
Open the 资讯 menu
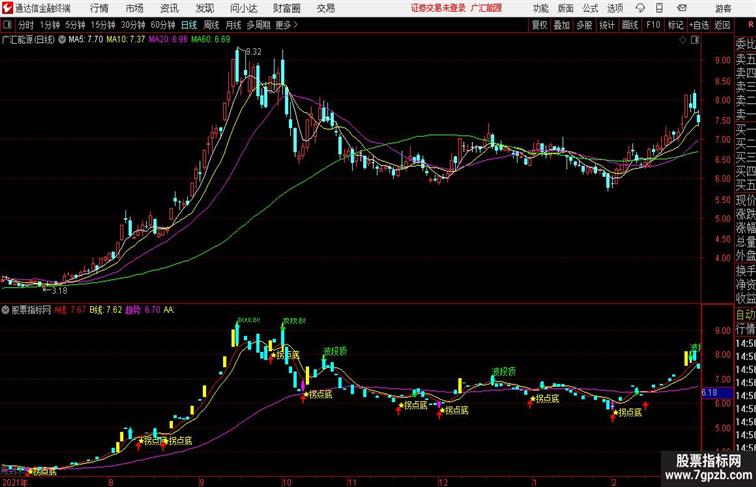169,8
